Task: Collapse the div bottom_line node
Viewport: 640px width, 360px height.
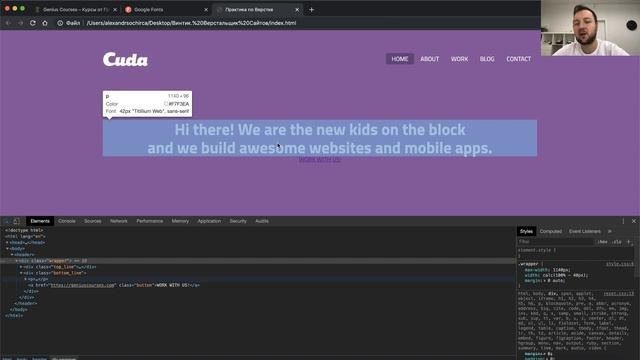Action: [21, 273]
